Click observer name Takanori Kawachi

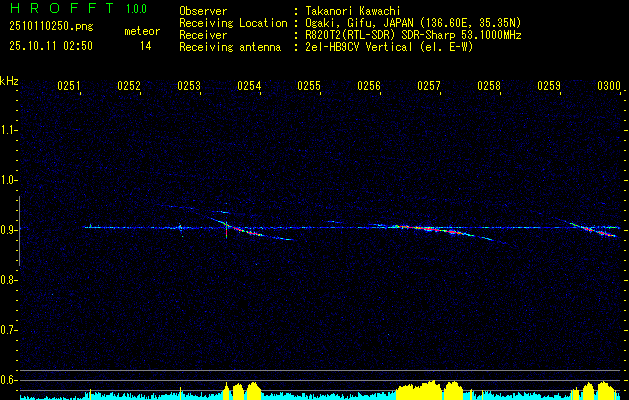click(x=352, y=11)
